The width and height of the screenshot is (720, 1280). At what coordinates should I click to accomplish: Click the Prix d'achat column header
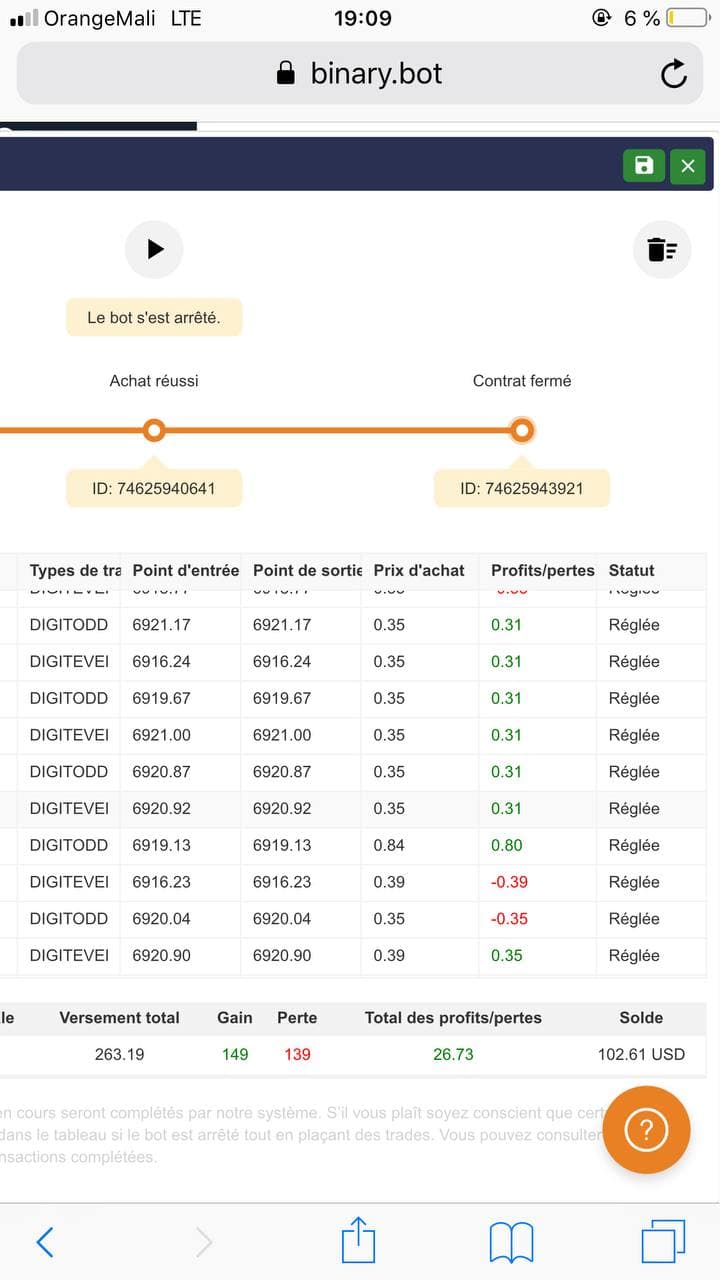(x=419, y=570)
